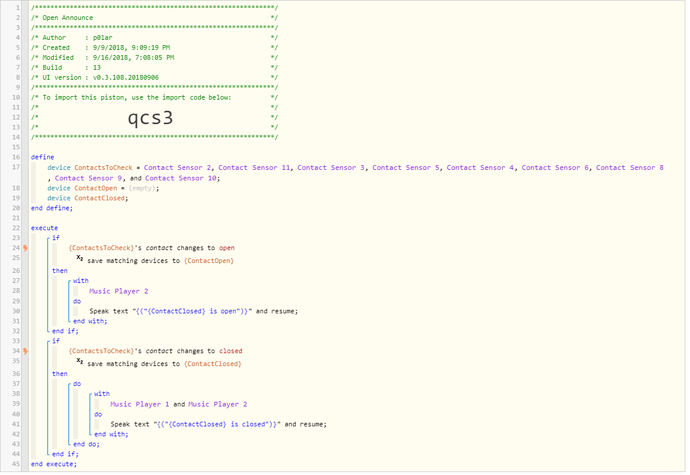Click 'end if;' on line 44
The image size is (690, 475).
[x=65, y=454]
